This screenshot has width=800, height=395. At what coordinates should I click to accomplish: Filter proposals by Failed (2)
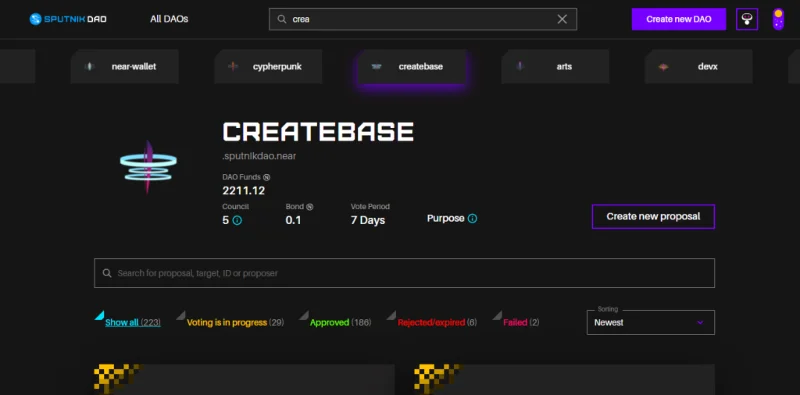coord(521,323)
